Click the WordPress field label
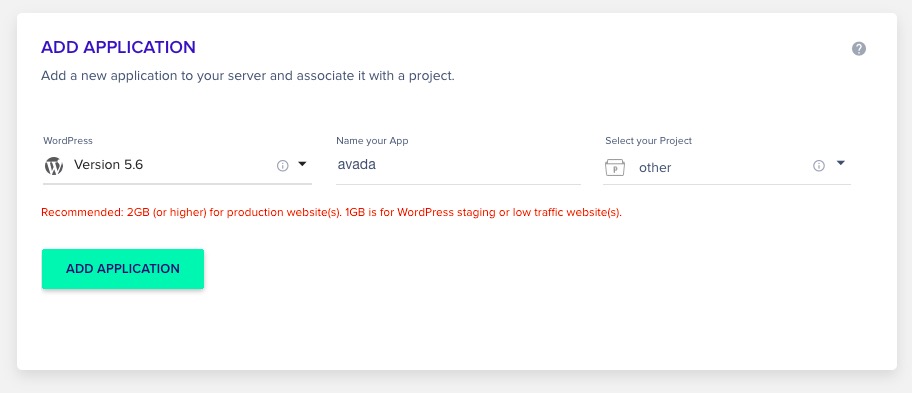 coord(68,141)
